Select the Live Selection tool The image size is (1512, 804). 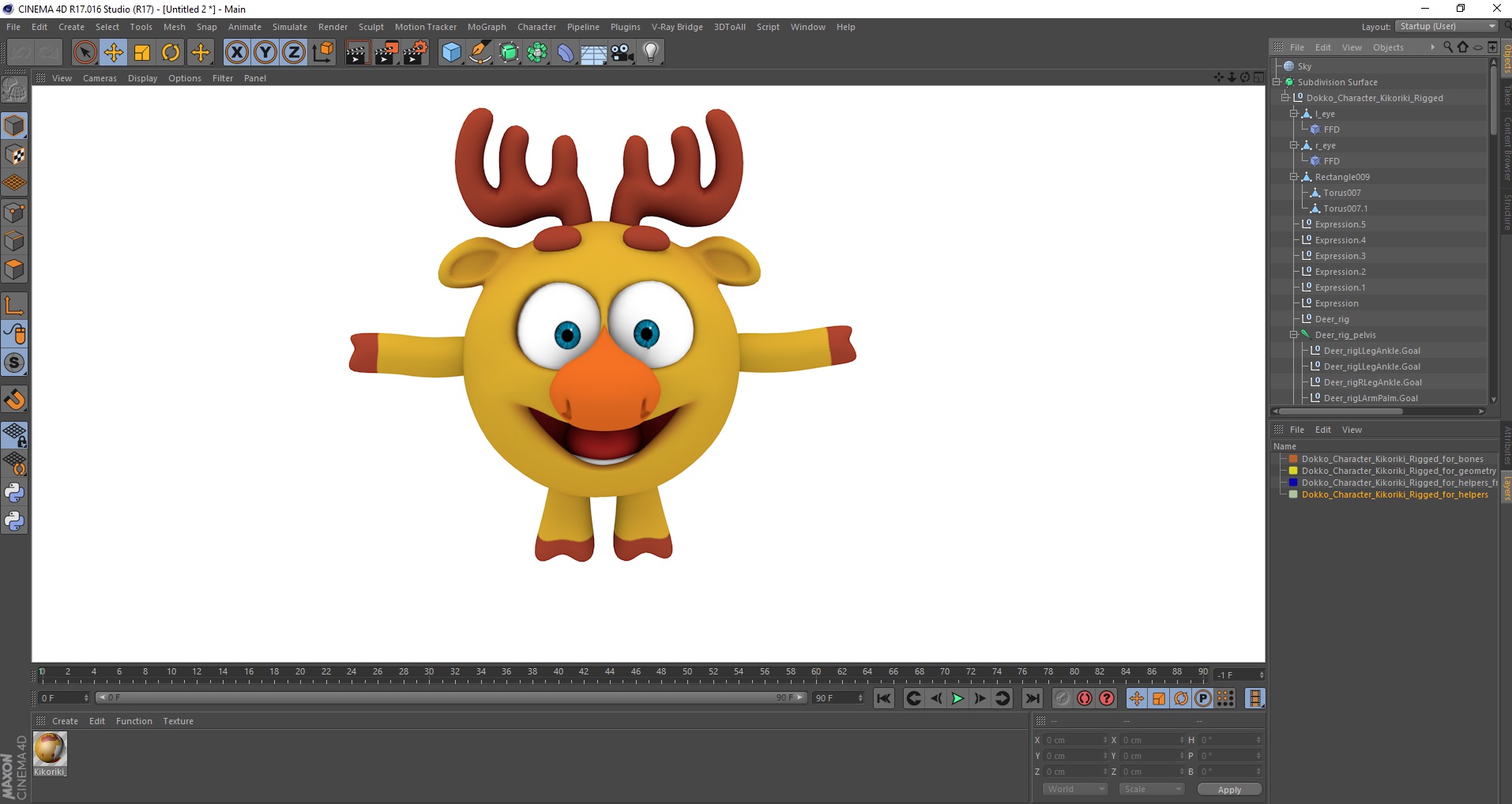coord(85,53)
